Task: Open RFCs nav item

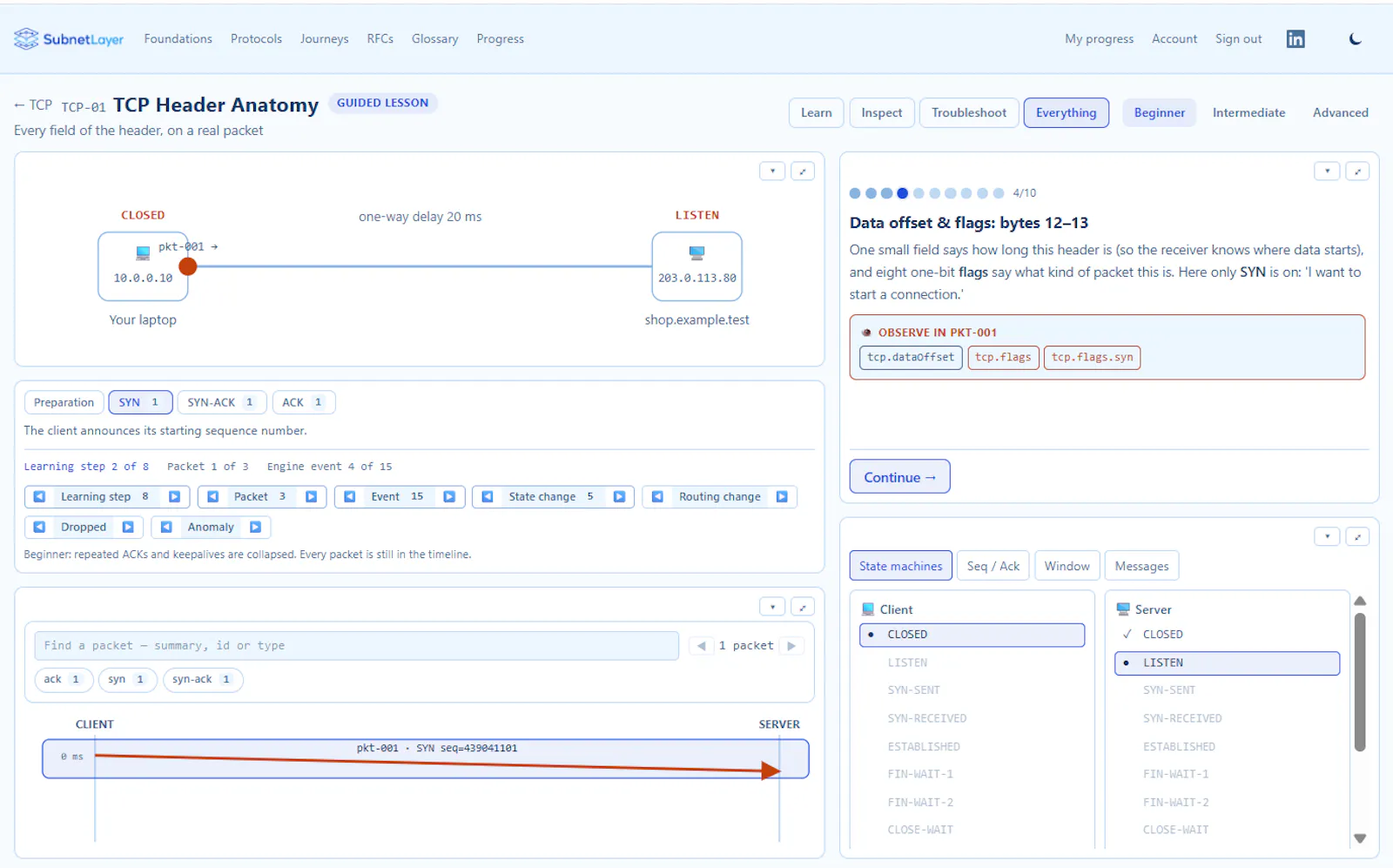Action: pos(380,39)
